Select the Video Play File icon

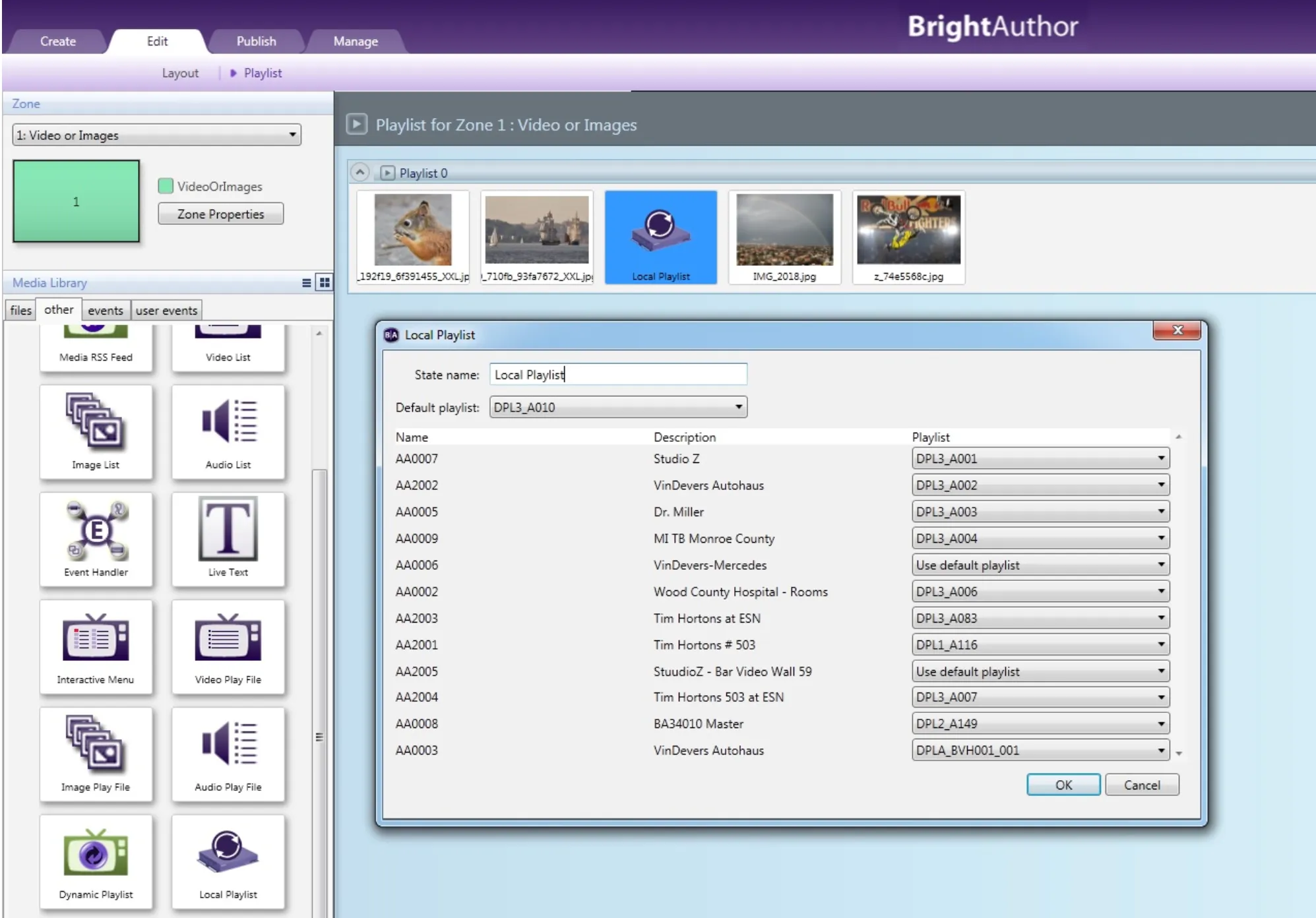pyautogui.click(x=228, y=647)
